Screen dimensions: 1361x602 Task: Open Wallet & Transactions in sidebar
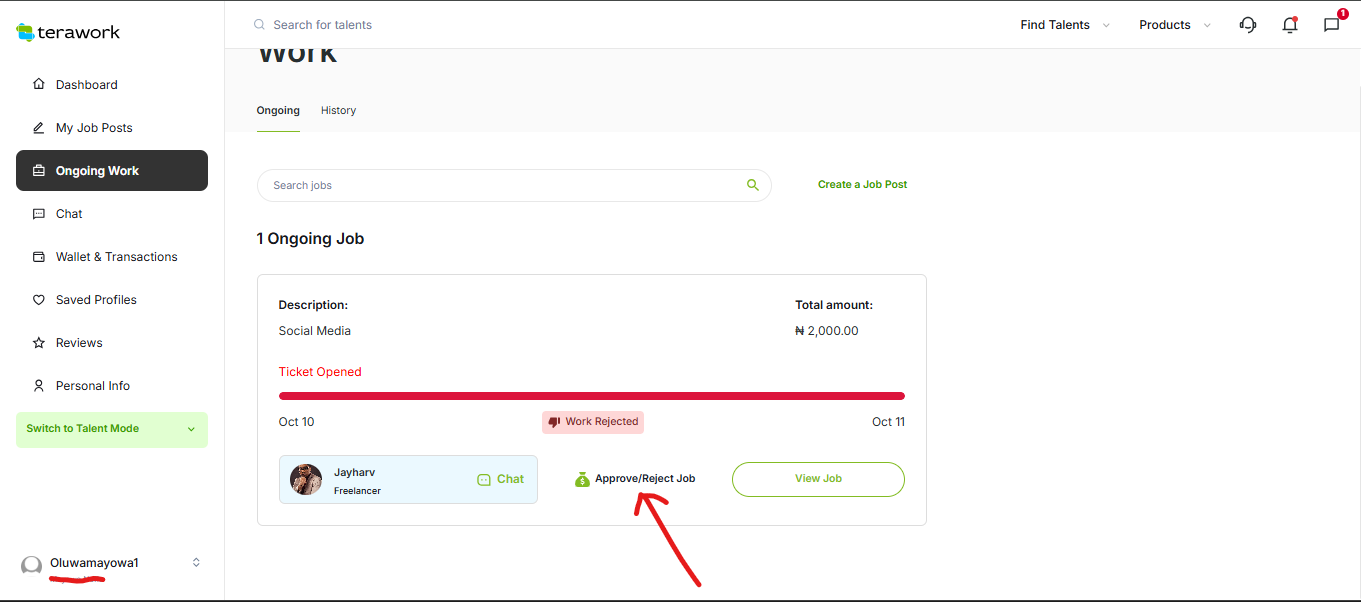click(116, 257)
